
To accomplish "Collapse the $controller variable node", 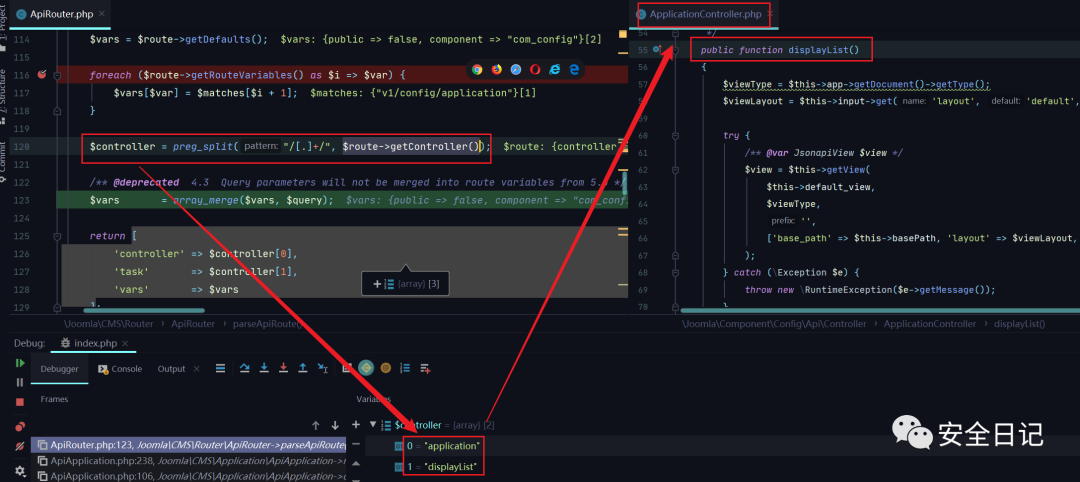I will coord(373,425).
